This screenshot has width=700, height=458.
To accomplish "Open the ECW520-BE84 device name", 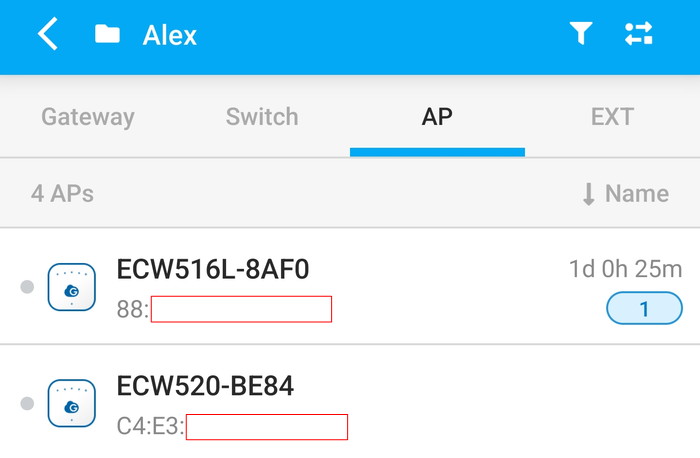I will [205, 386].
